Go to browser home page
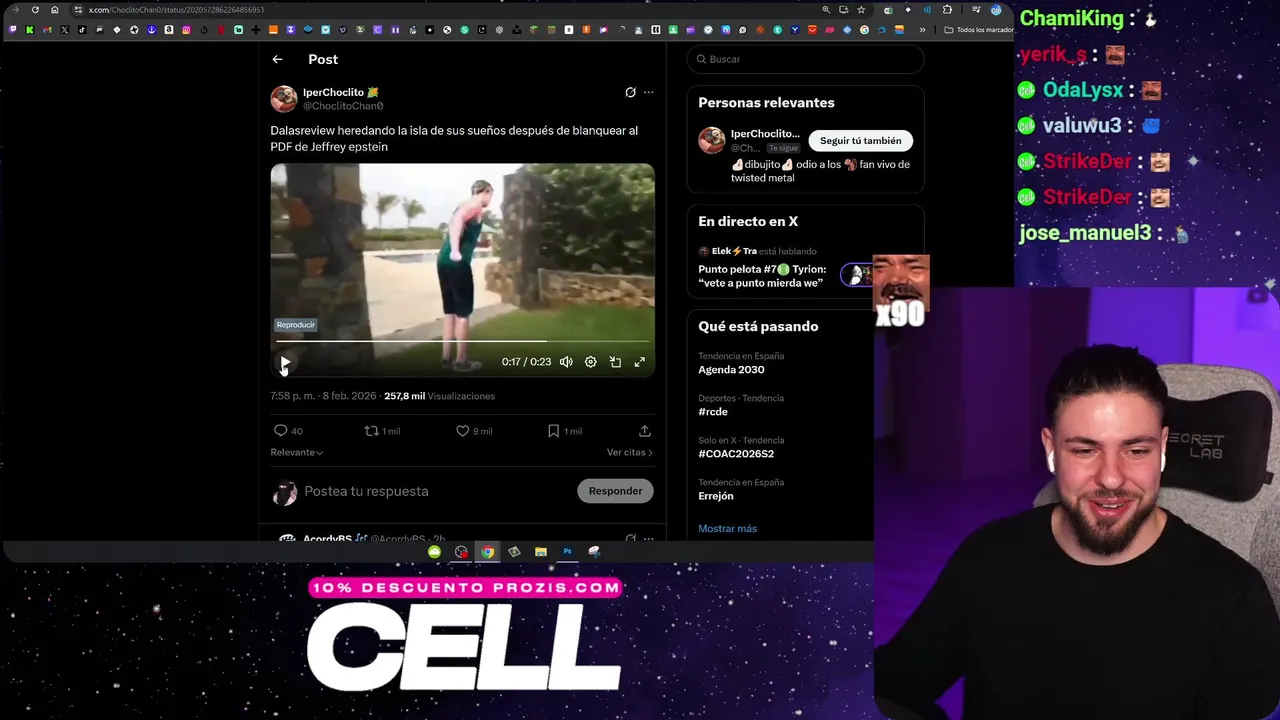This screenshot has width=1280, height=720. click(54, 10)
